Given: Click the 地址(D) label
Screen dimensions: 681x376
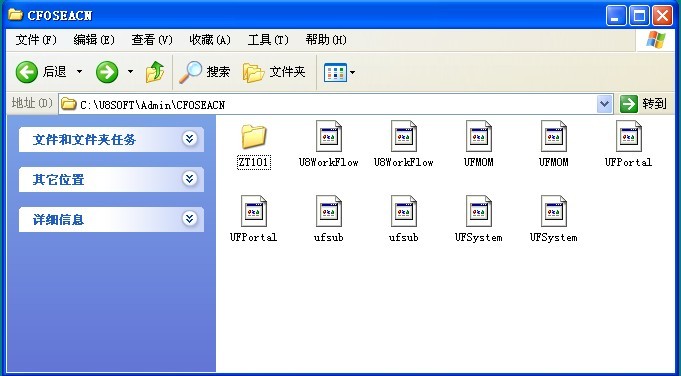Looking at the screenshot, I should [x=32, y=103].
